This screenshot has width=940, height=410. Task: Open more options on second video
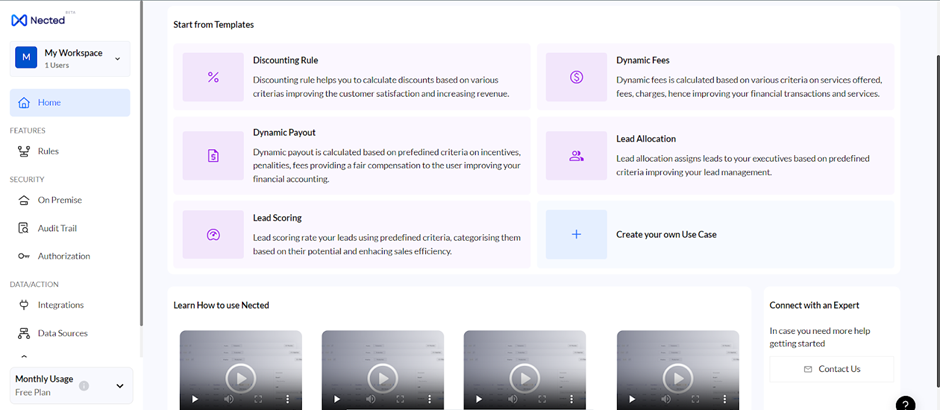coord(430,399)
